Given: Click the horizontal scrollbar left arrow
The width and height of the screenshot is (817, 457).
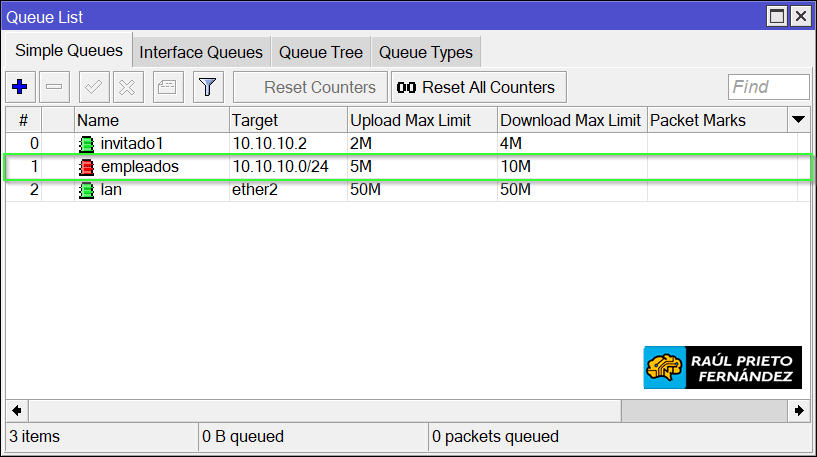Looking at the screenshot, I should pyautogui.click(x=16, y=410).
